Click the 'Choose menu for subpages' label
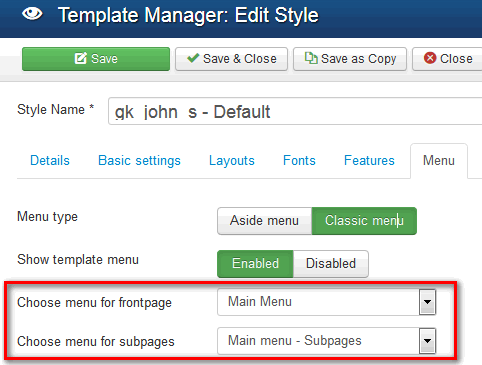The image size is (482, 365). (96, 342)
